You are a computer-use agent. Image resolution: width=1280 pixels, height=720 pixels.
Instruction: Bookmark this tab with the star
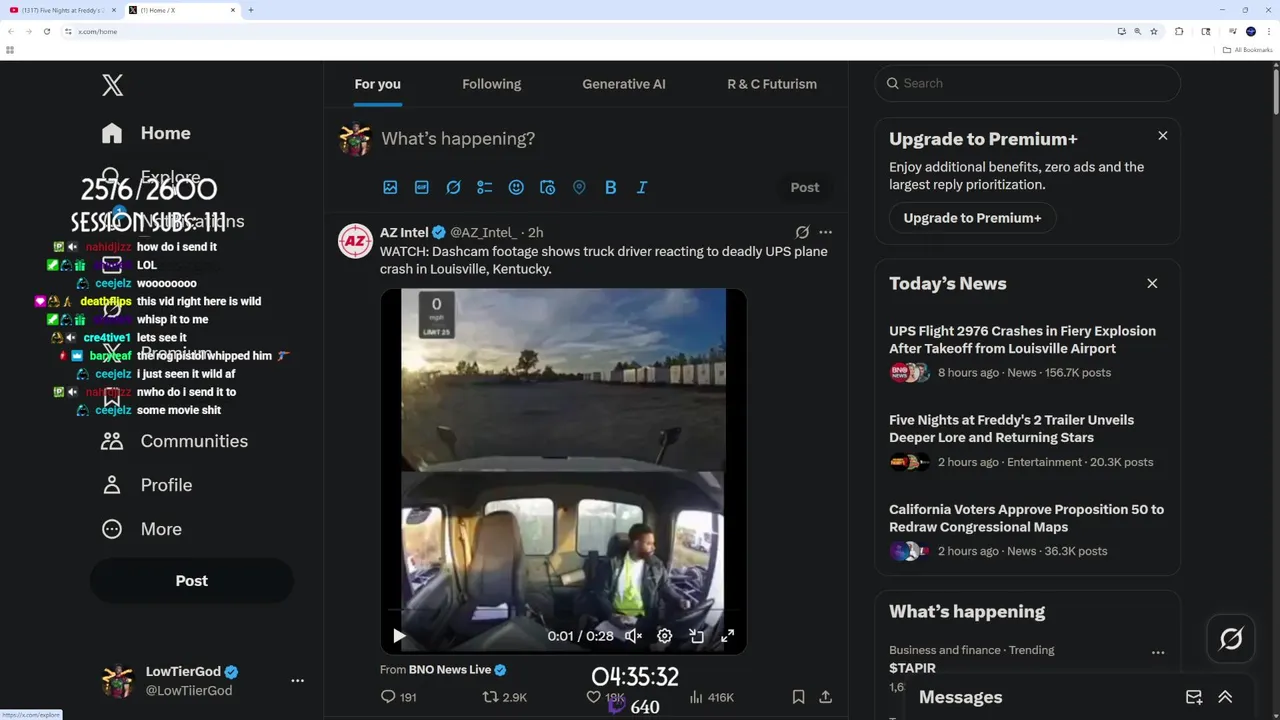pyautogui.click(x=1154, y=31)
